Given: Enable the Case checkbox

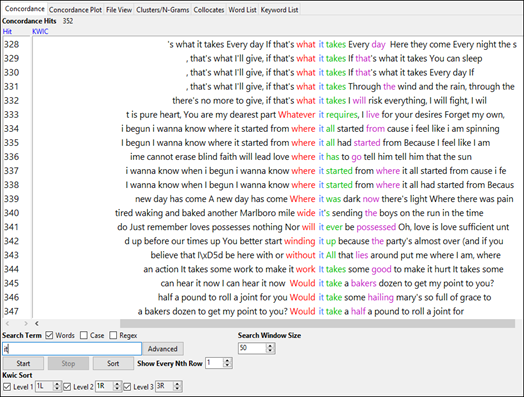Looking at the screenshot, I should 84,335.
